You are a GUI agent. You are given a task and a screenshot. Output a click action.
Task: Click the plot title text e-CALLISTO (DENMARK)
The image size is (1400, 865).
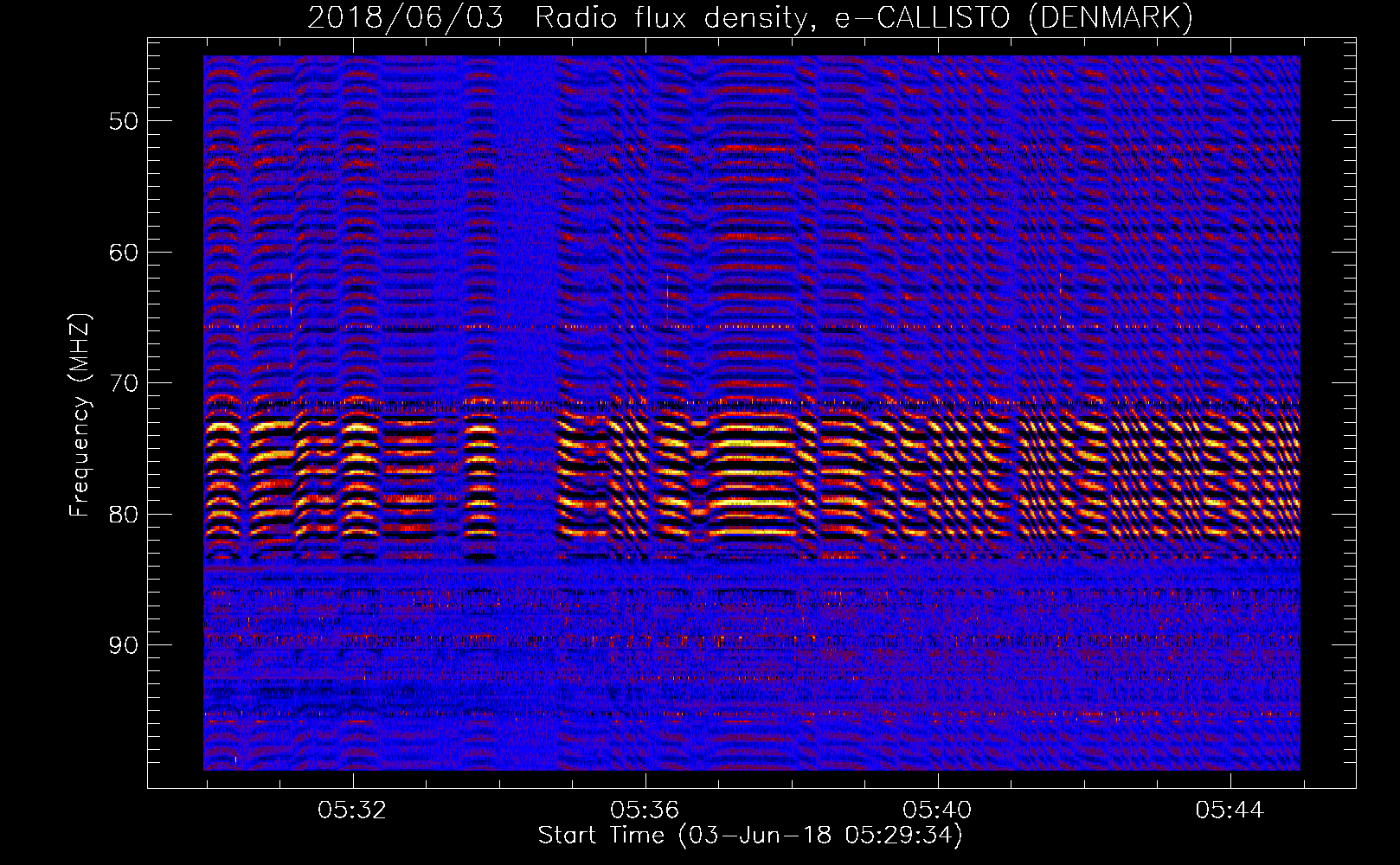(1013, 17)
